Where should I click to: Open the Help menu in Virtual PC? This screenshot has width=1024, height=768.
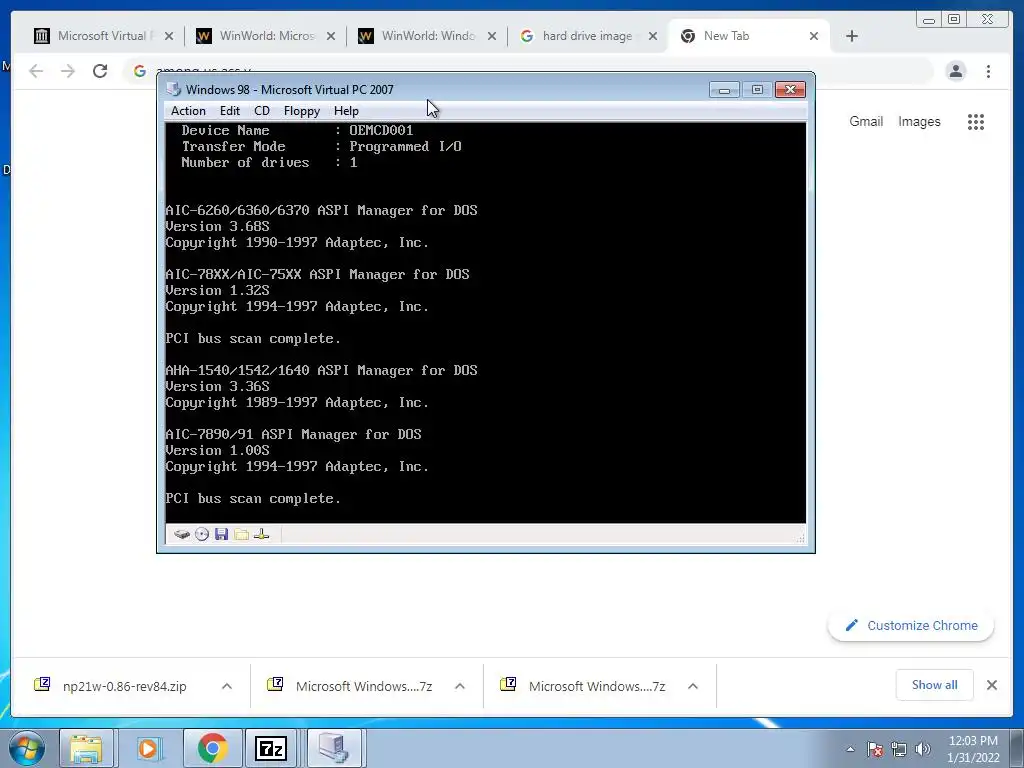(x=346, y=111)
